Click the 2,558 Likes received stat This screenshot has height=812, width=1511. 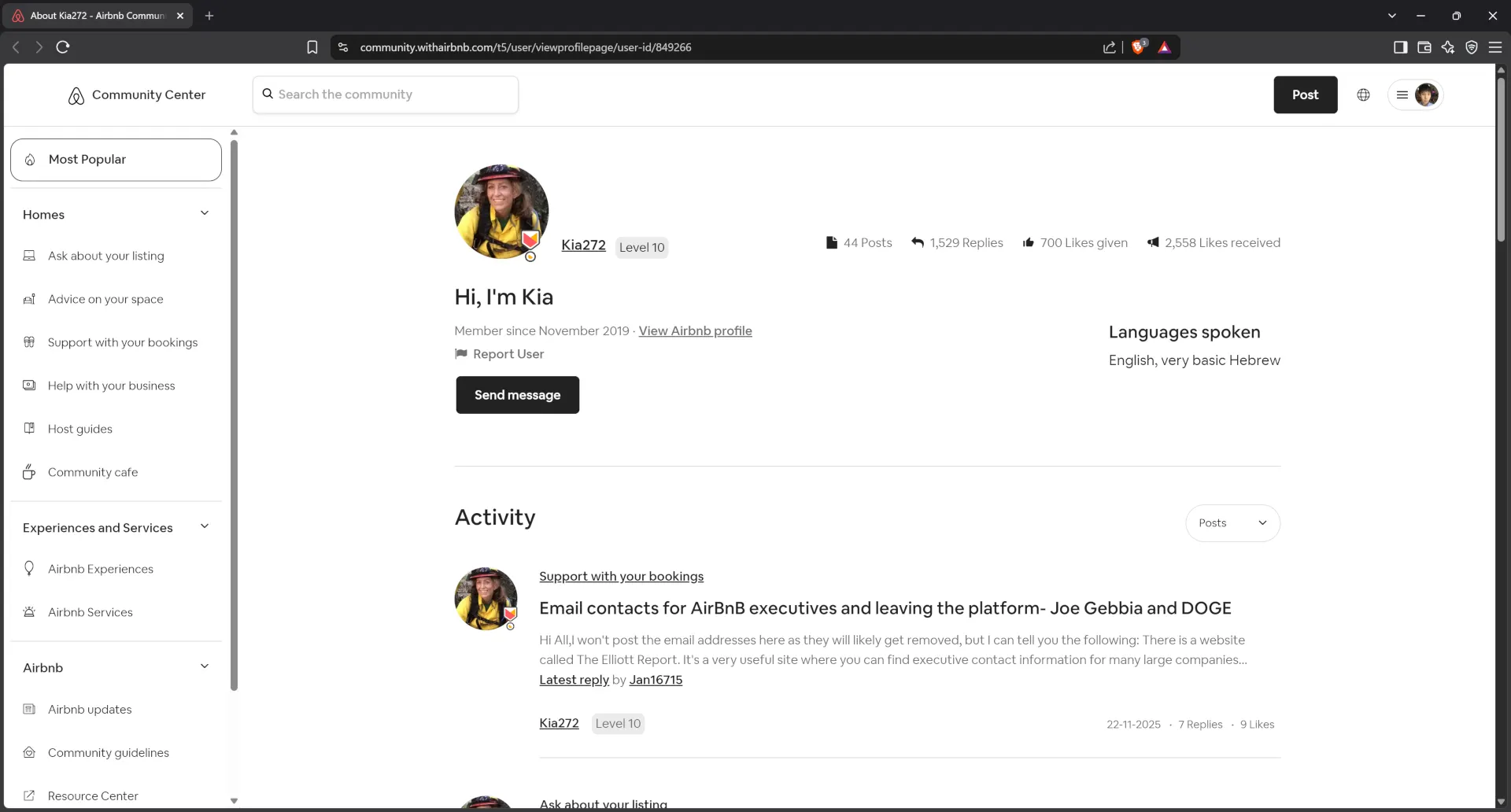click(1214, 243)
